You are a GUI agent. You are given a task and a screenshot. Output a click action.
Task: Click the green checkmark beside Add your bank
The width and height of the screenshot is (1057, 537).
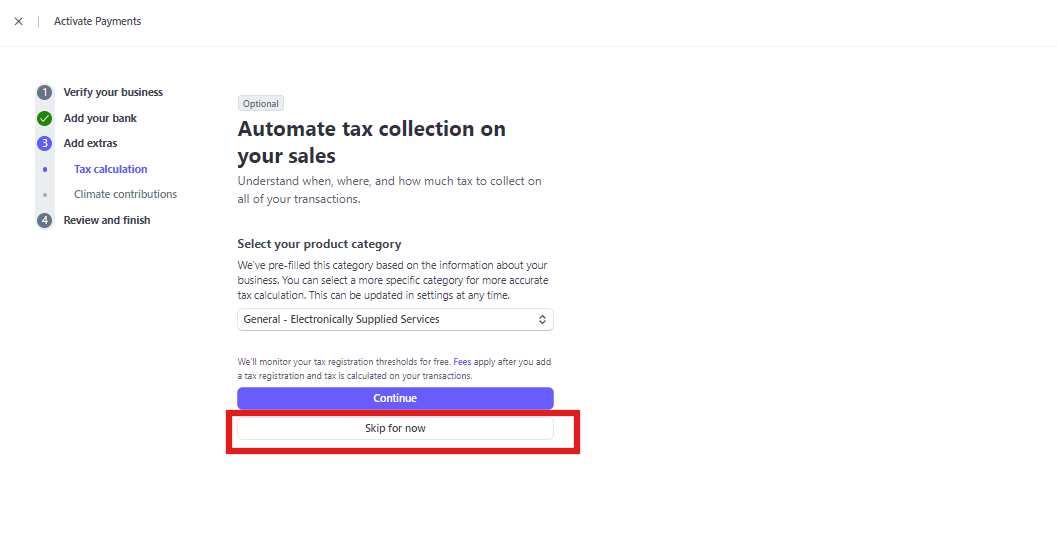[x=44, y=119]
